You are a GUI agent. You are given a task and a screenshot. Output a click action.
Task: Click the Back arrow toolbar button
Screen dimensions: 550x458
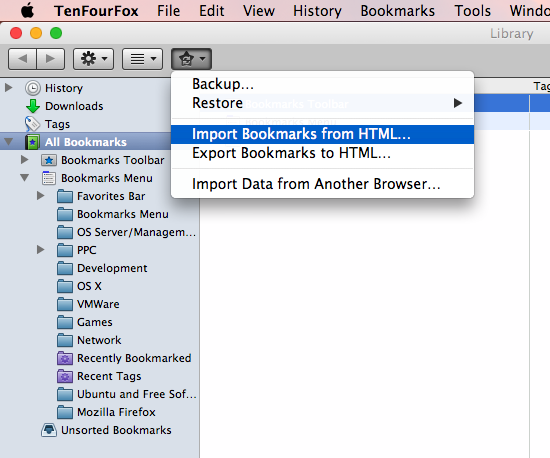pos(22,59)
